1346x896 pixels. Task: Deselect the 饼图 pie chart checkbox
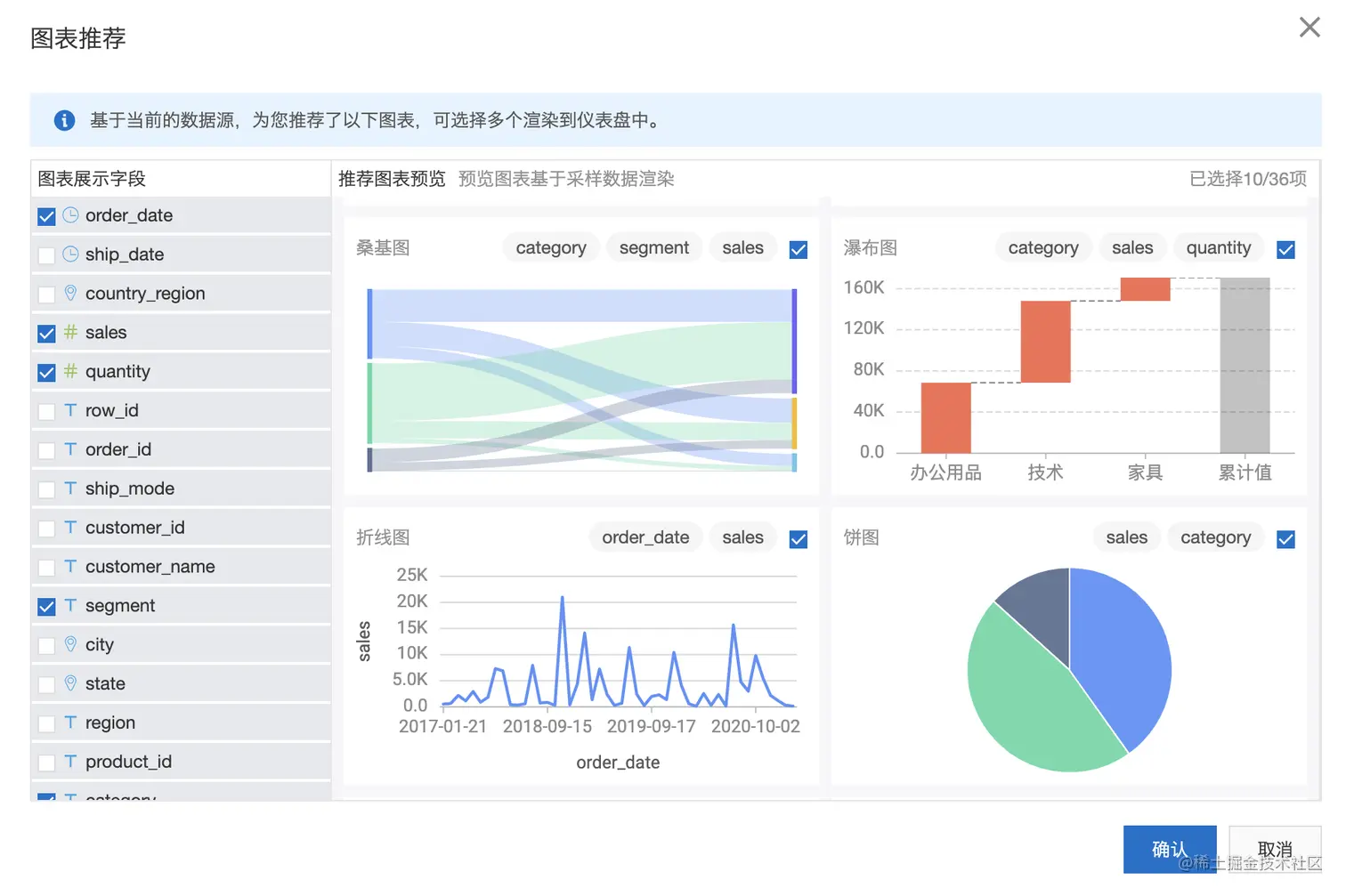[x=1285, y=539]
